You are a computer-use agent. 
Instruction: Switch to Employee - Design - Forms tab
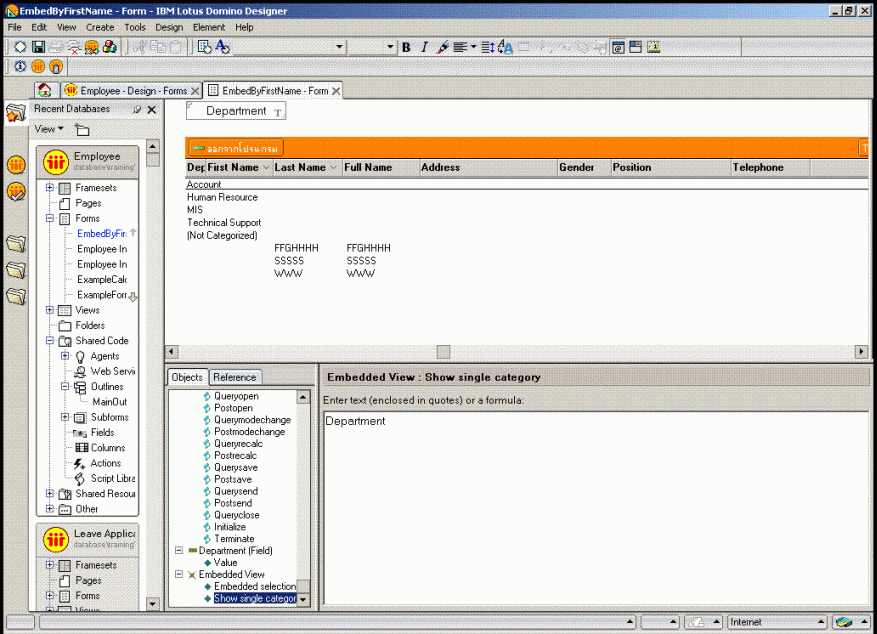pos(132,91)
